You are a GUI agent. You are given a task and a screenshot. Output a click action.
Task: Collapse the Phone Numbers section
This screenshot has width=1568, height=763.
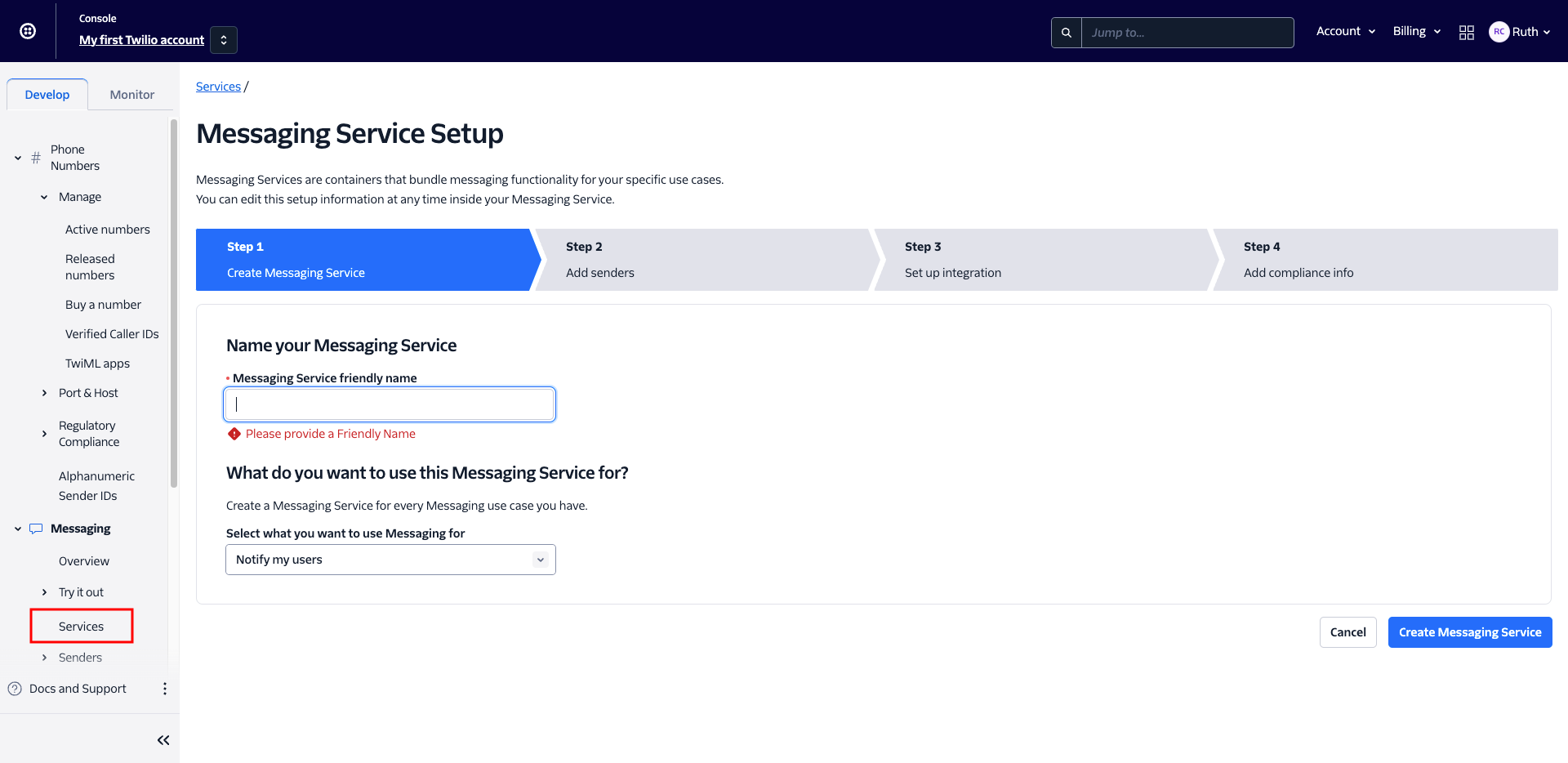pos(18,158)
